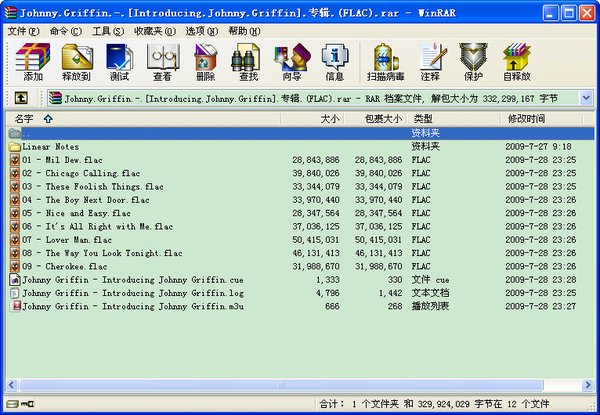Click the 文本文档 type cell
Viewport: 600px width, 415px height.
coord(430,293)
